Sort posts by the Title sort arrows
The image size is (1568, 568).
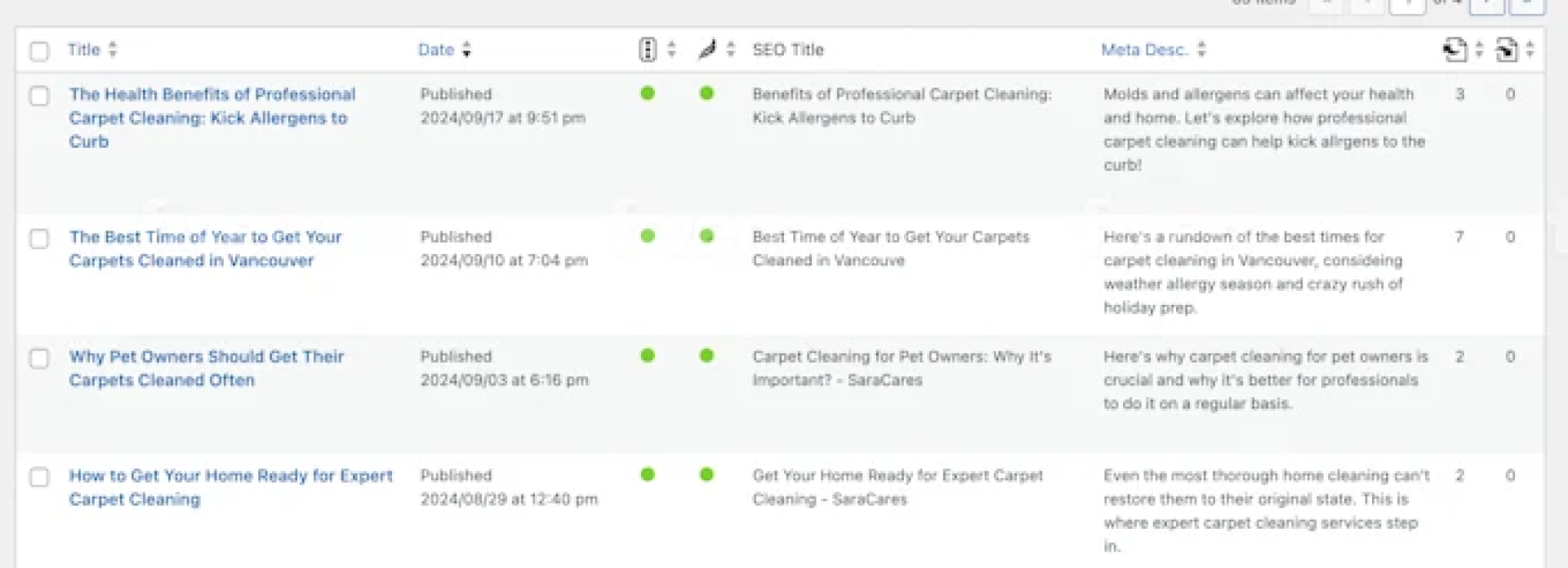point(113,50)
